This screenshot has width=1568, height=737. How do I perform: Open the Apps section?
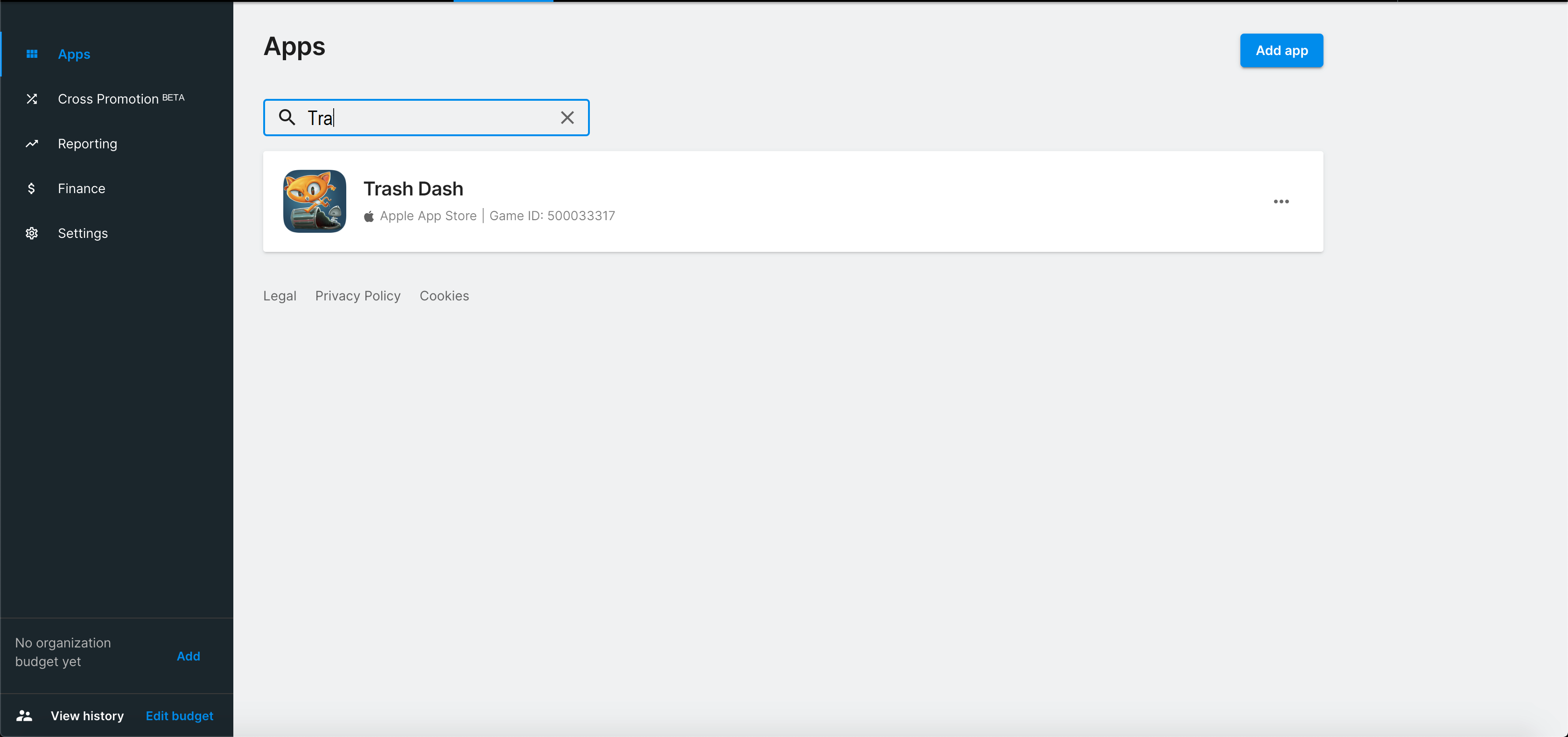coord(74,54)
